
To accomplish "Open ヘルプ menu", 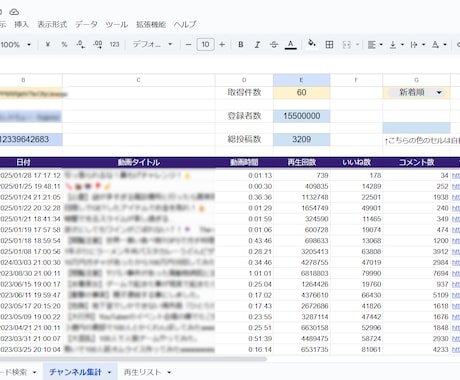I will [185, 24].
